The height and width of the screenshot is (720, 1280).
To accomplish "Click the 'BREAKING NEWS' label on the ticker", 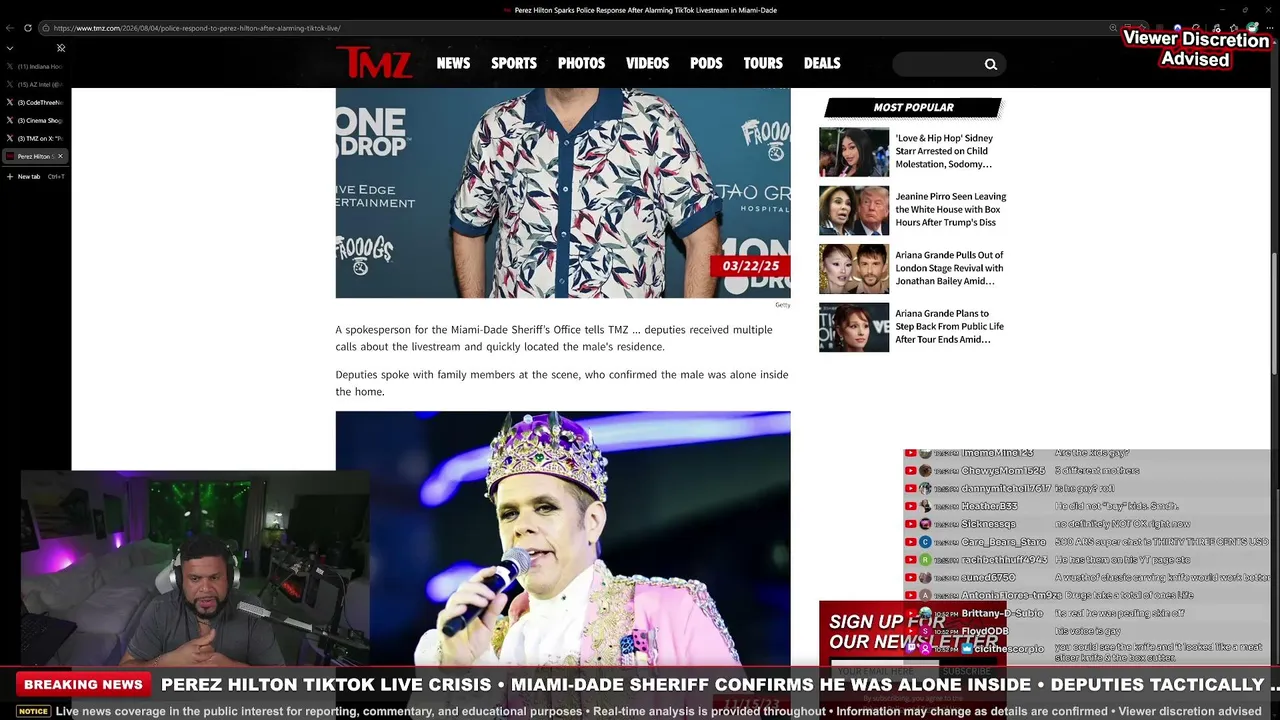I will click(x=83, y=685).
